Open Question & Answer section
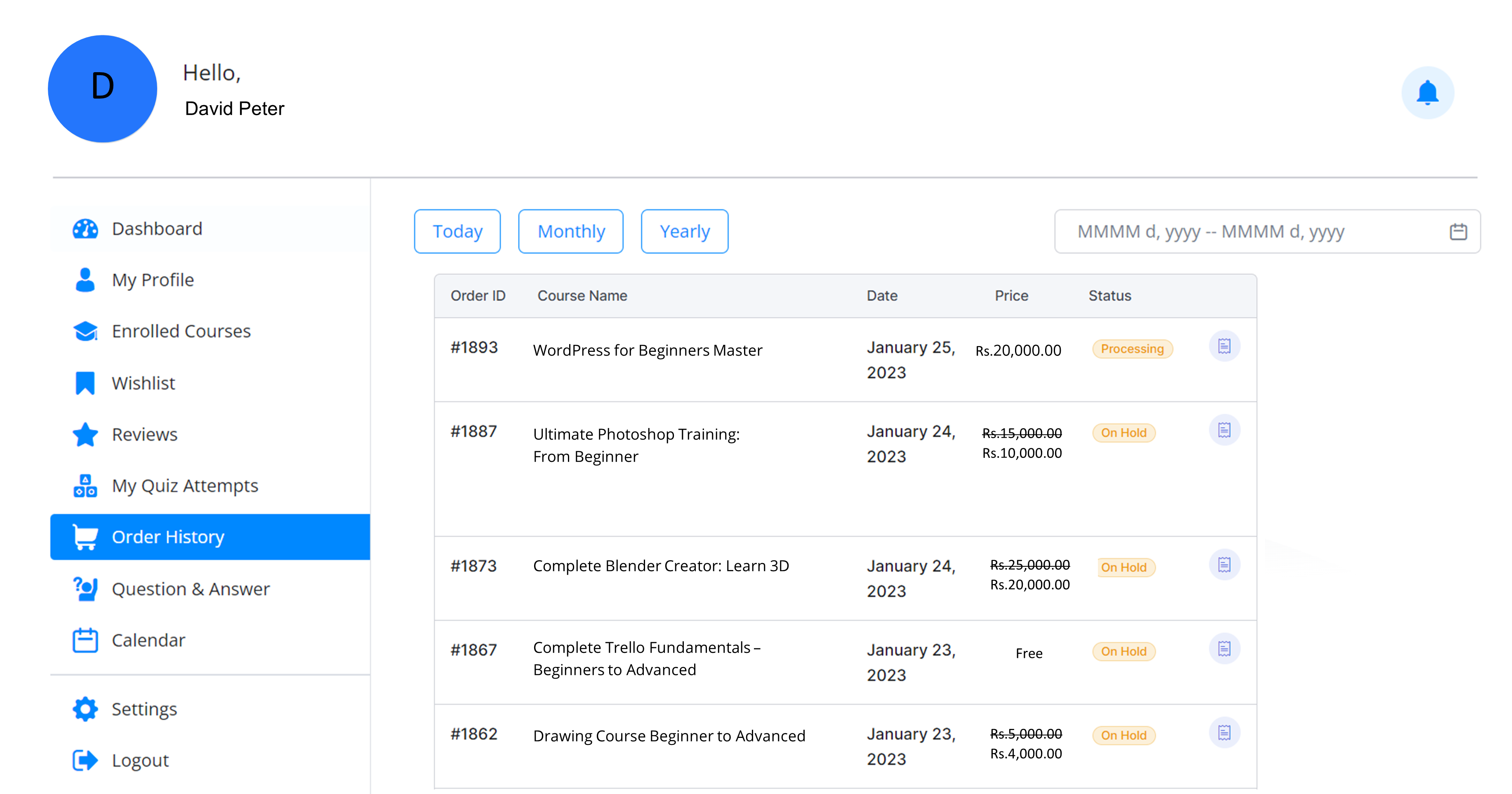The image size is (1512, 794). point(190,589)
